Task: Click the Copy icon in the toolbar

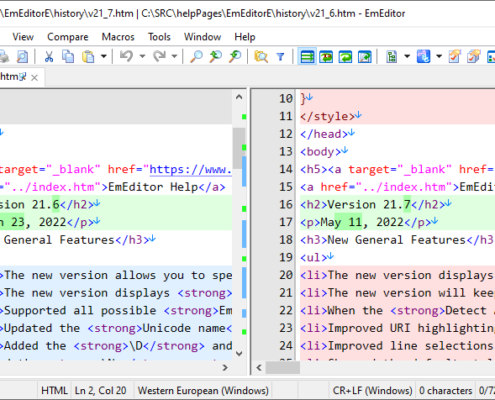Action: point(68,56)
